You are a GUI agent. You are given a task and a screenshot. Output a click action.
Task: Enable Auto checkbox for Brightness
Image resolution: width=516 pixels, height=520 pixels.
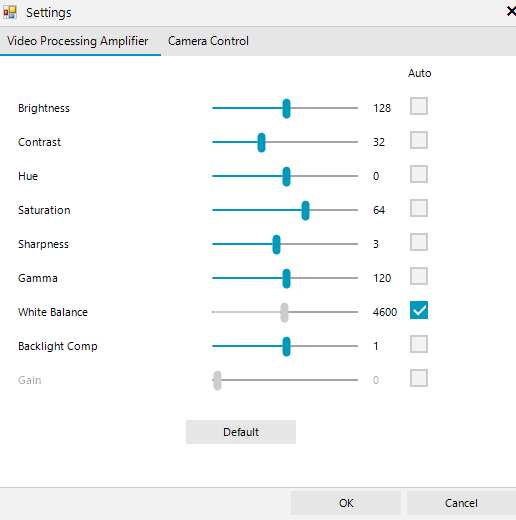[x=419, y=106]
